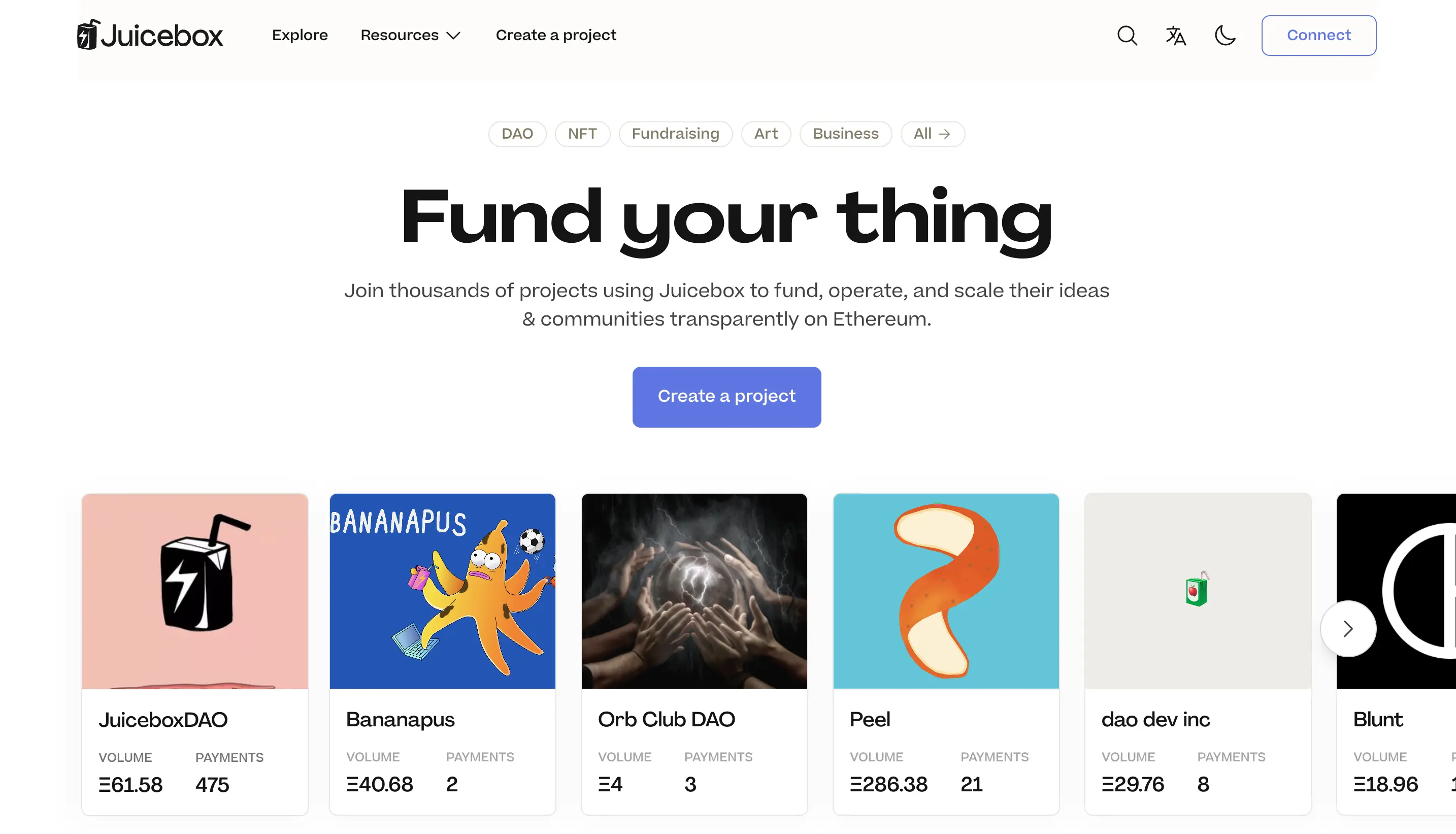Select the Fundraising category pill

[x=676, y=134]
